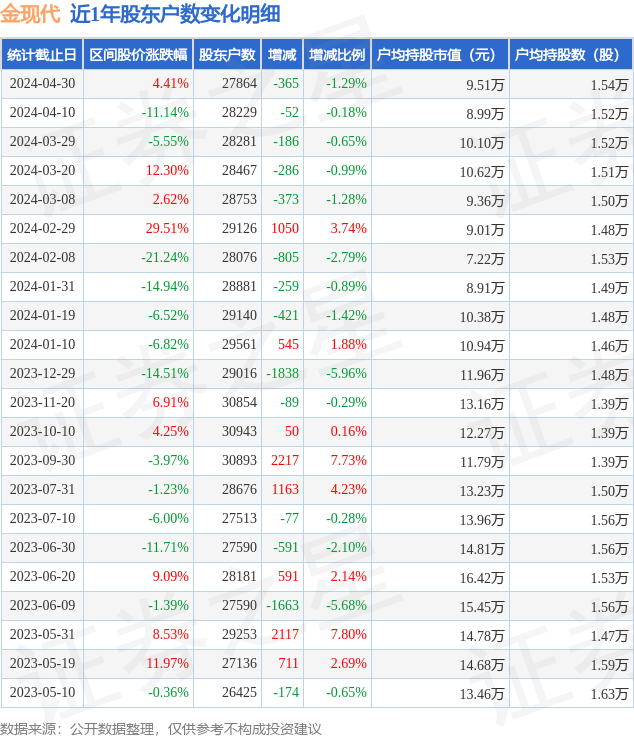Viewport: 634px width, 738px height.
Task: Click the 近1年股东户数变化明细 heading
Action: pyautogui.click(x=175, y=14)
